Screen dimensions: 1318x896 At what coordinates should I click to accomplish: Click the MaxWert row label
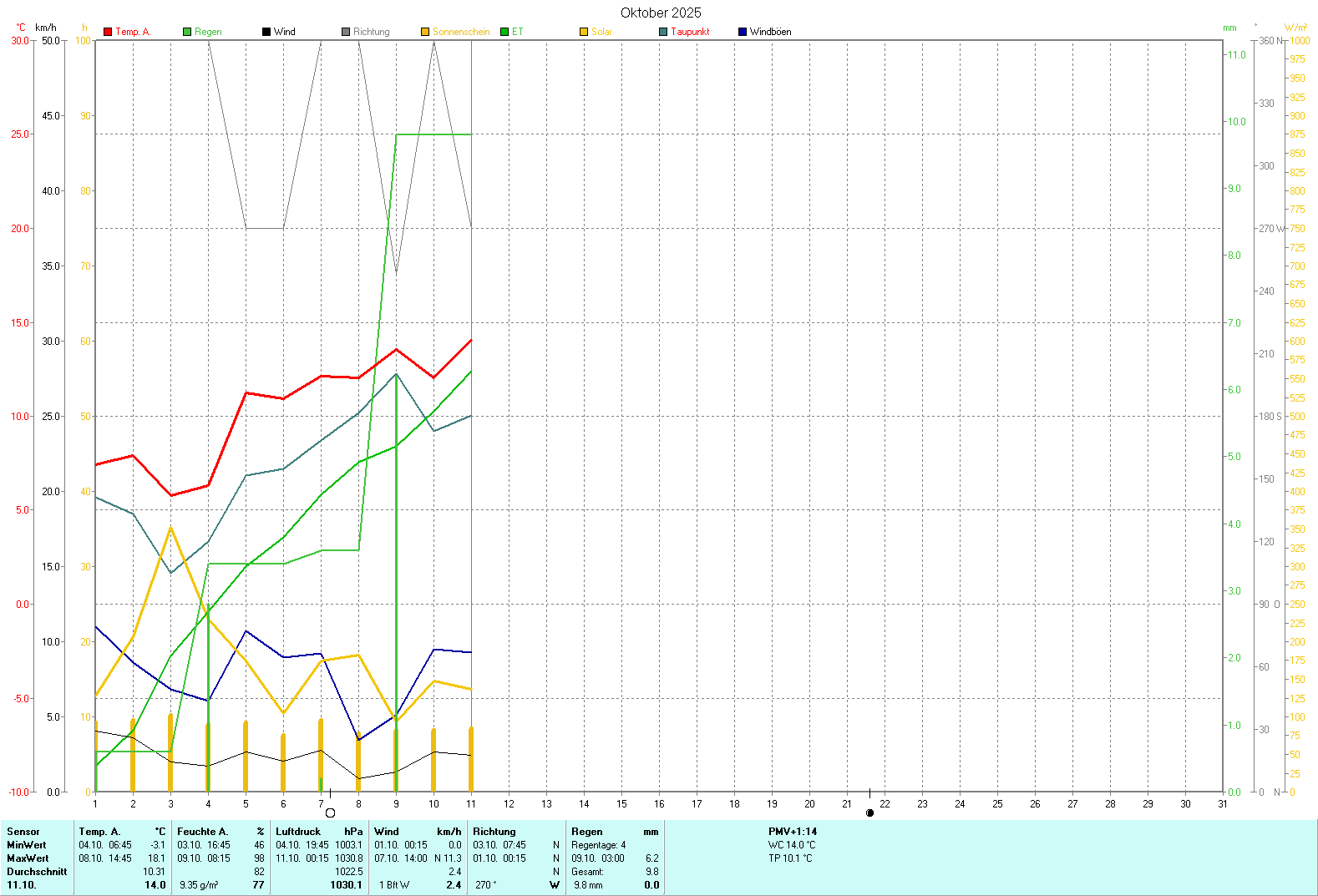click(28, 858)
